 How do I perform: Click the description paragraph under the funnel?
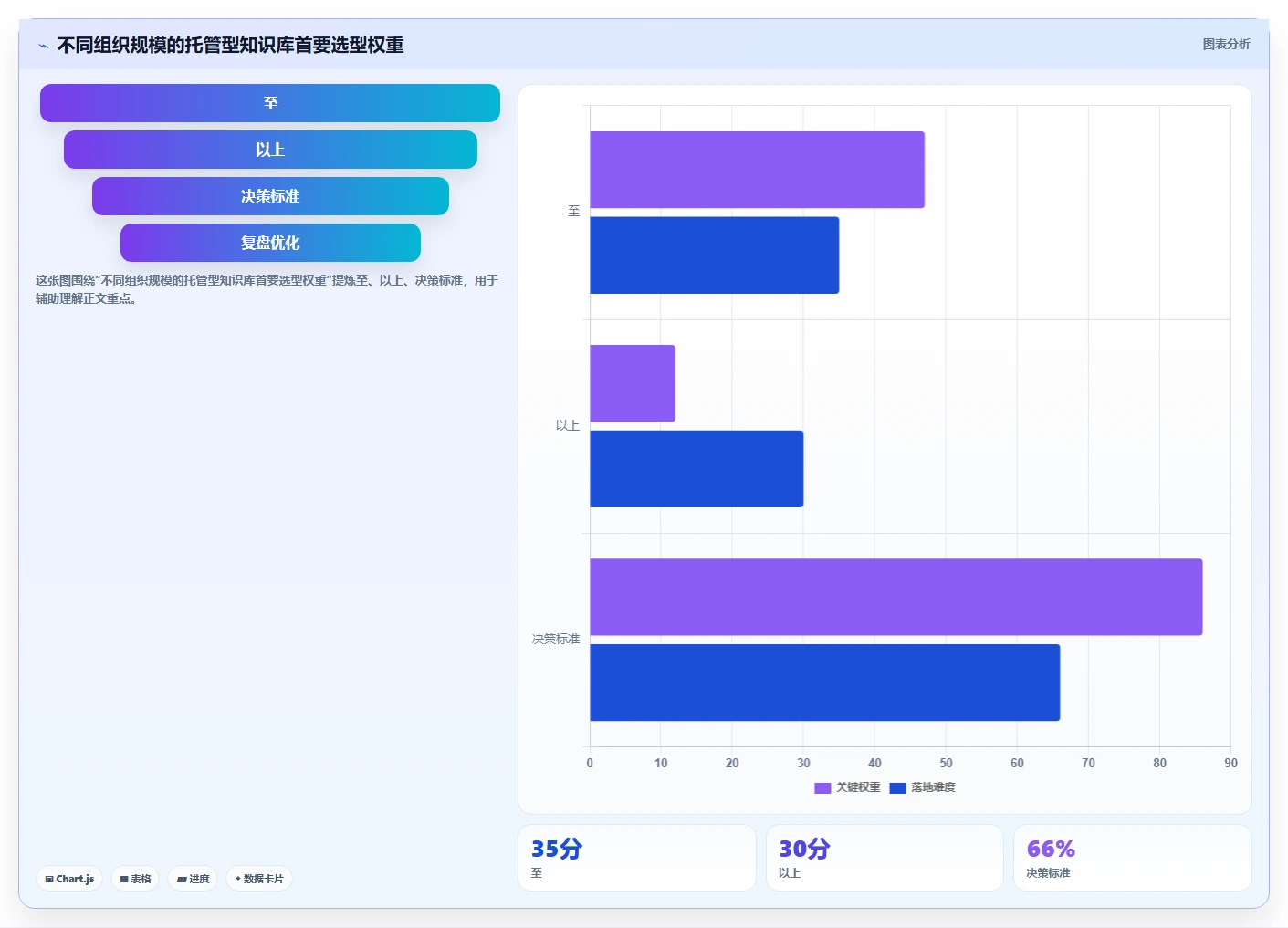[267, 289]
